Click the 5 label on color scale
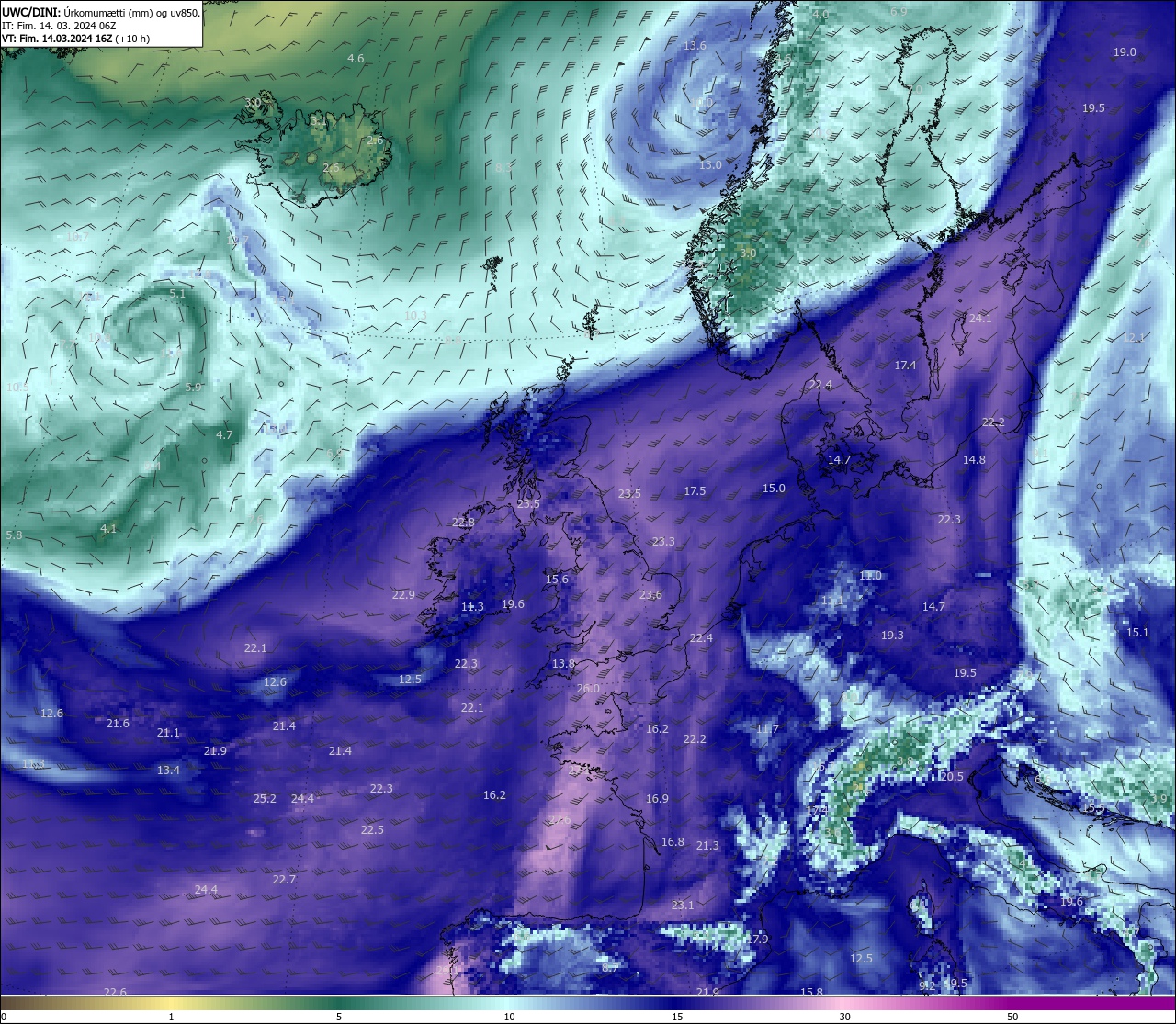The height and width of the screenshot is (1024, 1176). click(339, 1017)
